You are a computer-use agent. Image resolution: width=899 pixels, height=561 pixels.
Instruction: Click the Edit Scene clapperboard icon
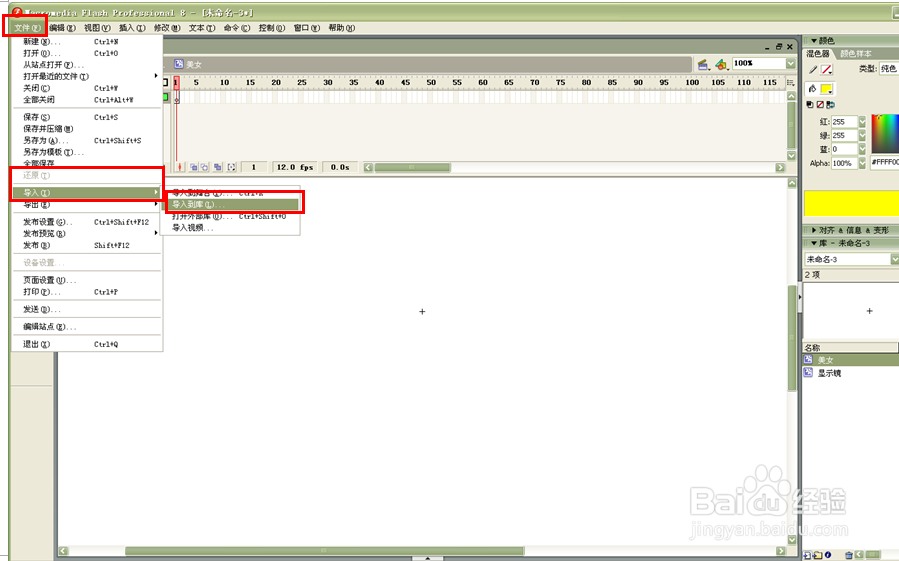703,64
